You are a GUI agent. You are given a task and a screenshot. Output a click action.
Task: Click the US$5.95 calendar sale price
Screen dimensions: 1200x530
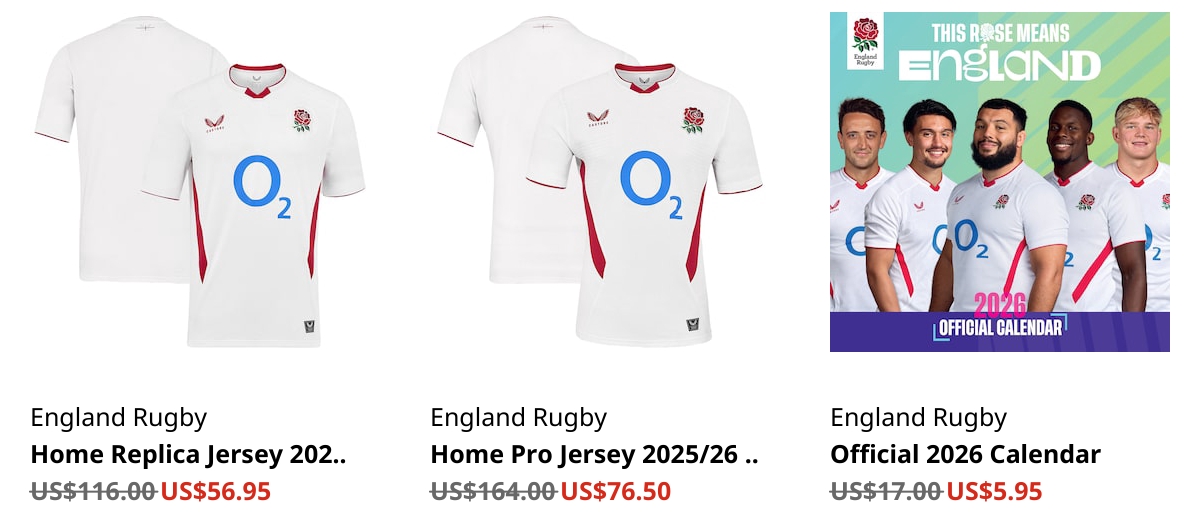pos(994,491)
